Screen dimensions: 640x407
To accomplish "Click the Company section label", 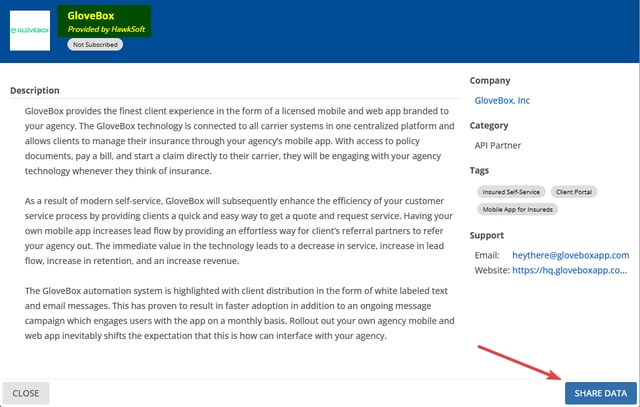I will 490,80.
